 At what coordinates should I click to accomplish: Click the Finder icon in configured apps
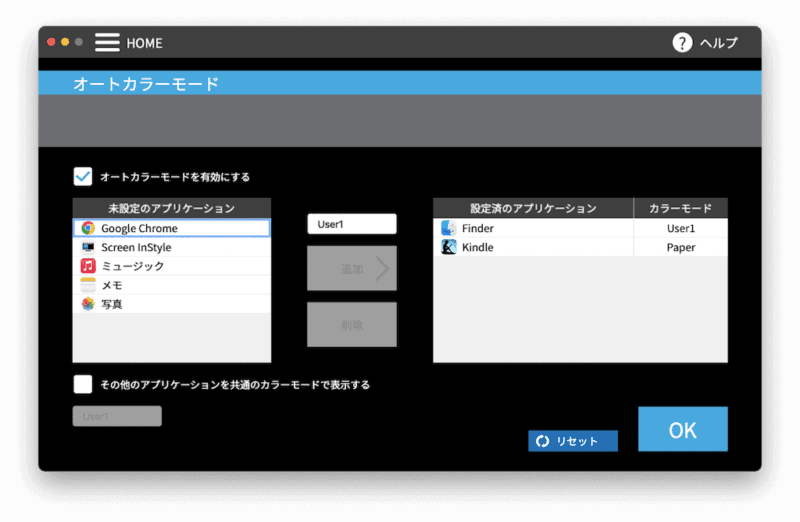tap(448, 228)
